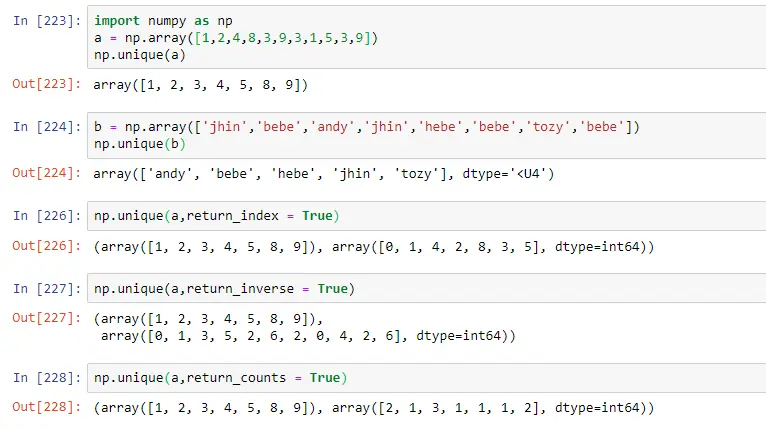766x429 pixels.
Task: Select the In [223] prompt label
Action: [47, 21]
